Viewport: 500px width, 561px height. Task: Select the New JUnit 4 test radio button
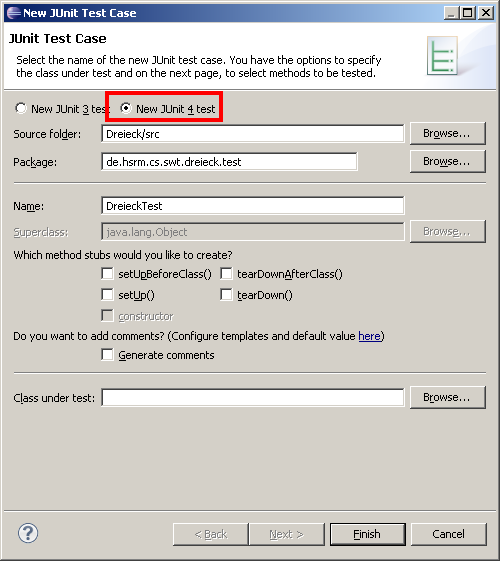tap(126, 108)
